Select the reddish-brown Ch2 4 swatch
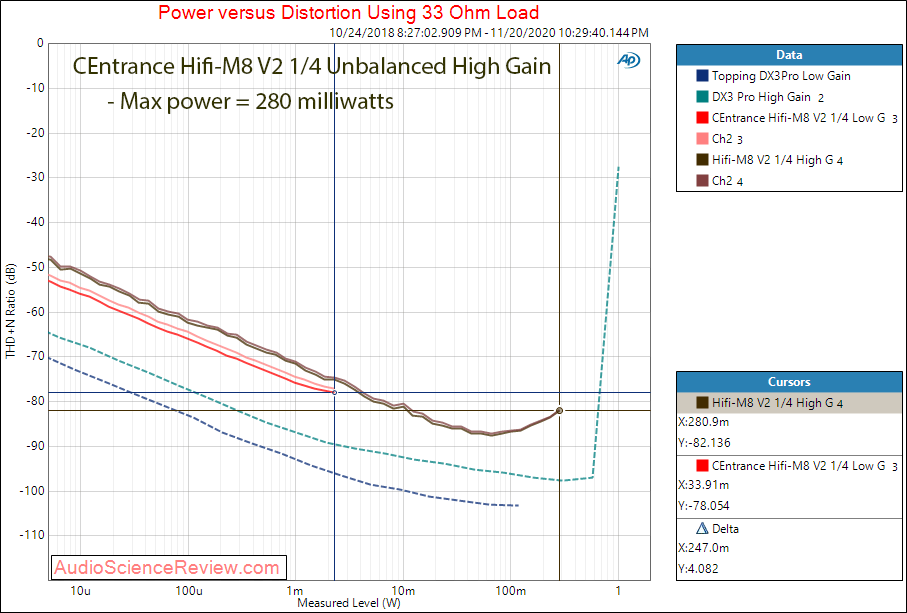Viewport: 907px width, 613px height. (702, 180)
